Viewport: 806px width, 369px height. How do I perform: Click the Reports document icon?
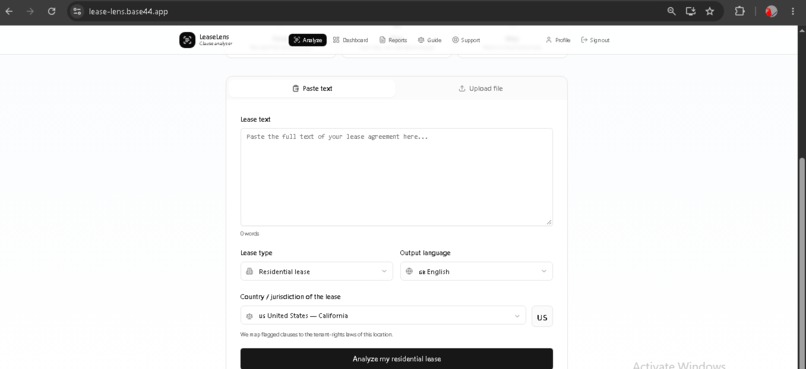click(382, 40)
